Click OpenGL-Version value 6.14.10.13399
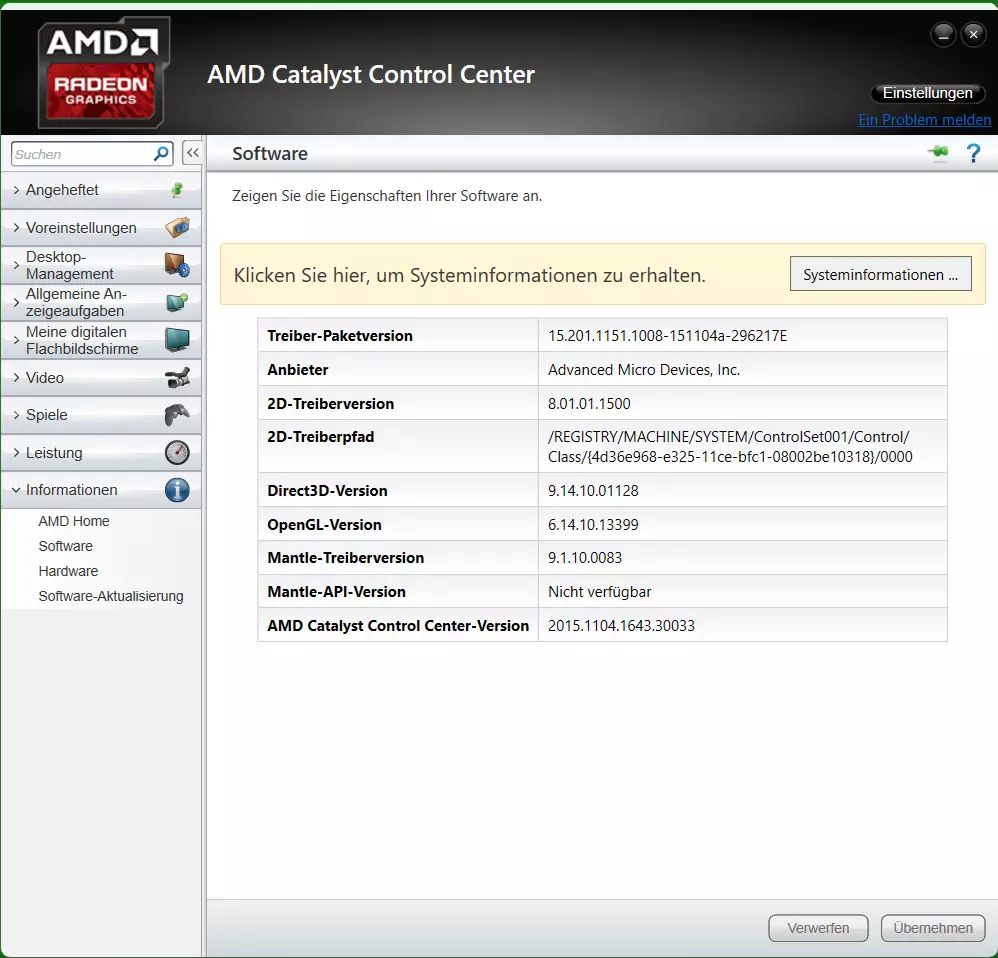The width and height of the screenshot is (998, 958). 593,525
